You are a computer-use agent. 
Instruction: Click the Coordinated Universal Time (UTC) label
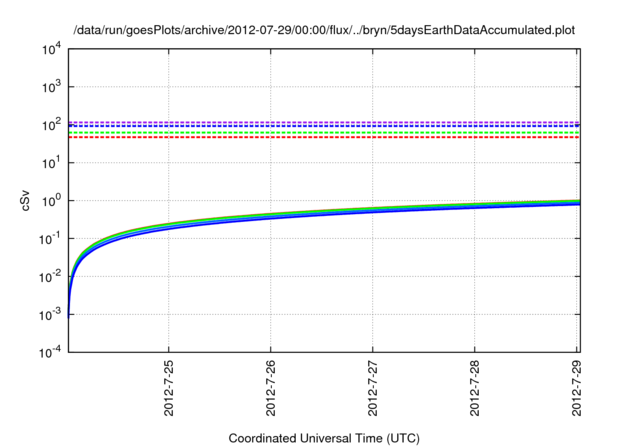coord(324,438)
